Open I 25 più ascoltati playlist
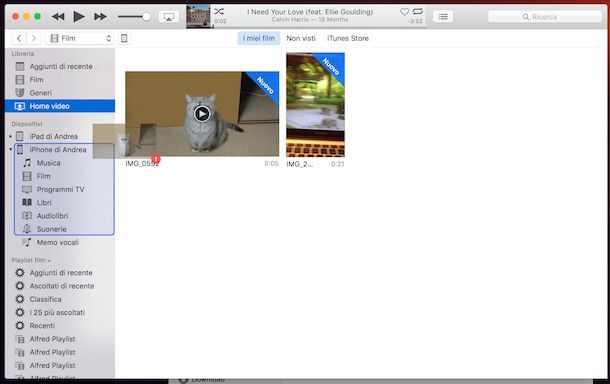 (60, 312)
